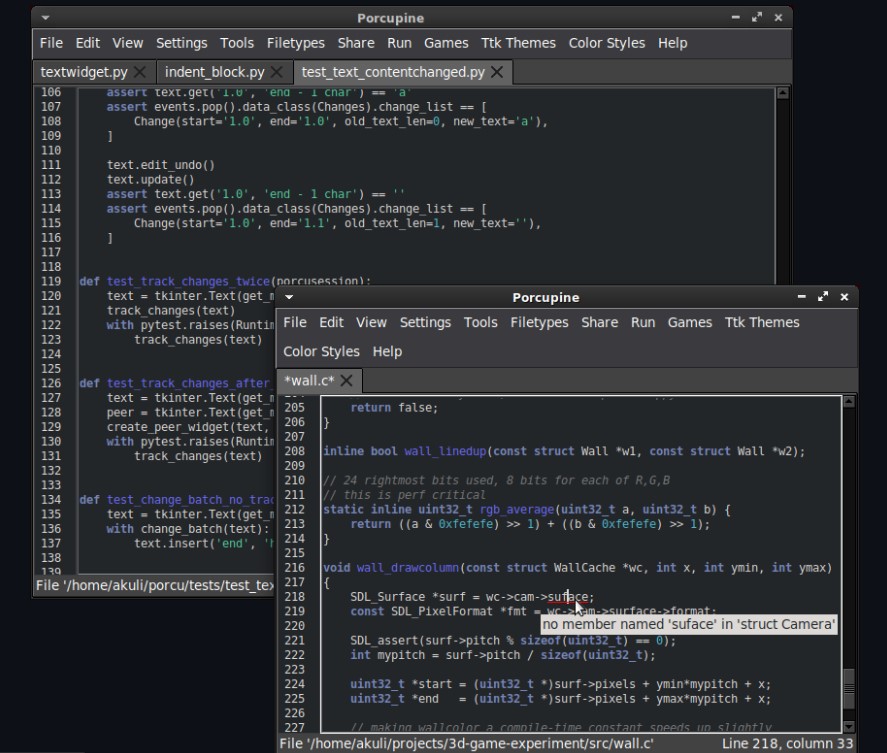Open Games menu in back window
Screen dimensions: 887x753
pos(446,43)
